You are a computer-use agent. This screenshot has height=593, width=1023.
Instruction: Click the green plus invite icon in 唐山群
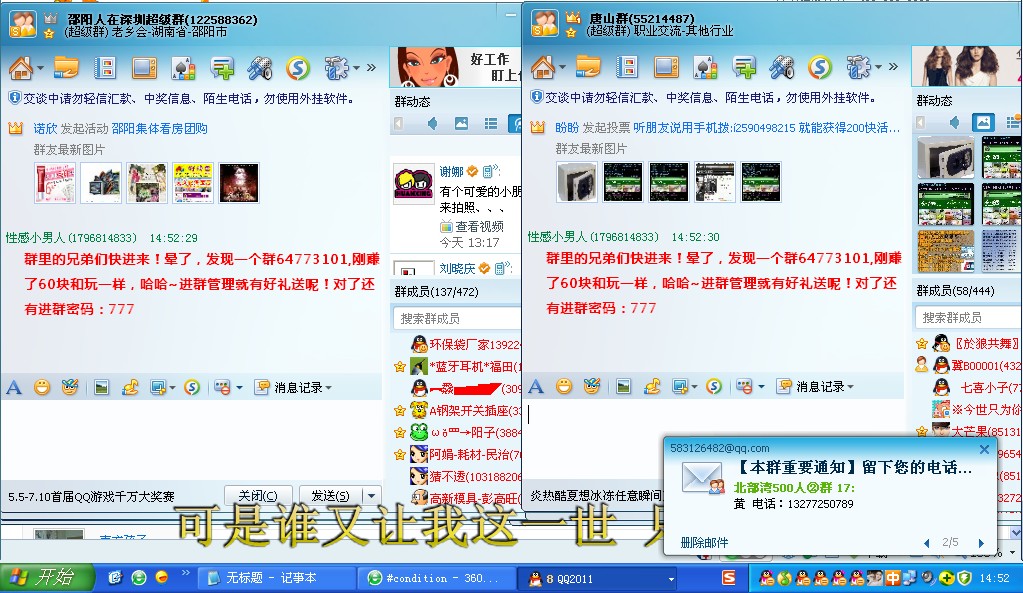point(744,67)
